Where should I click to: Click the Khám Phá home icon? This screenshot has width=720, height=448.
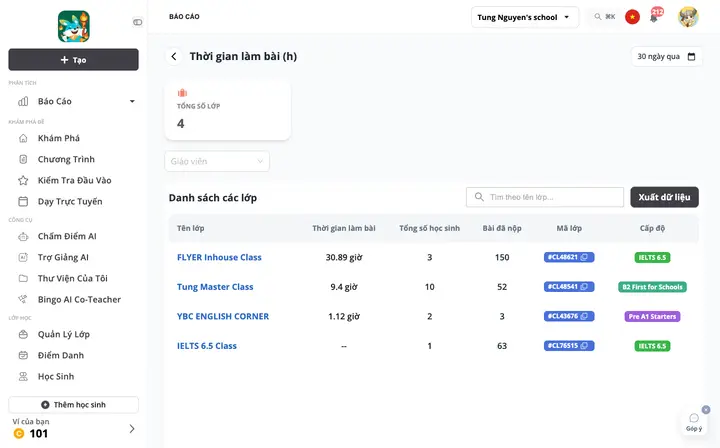coord(23,138)
